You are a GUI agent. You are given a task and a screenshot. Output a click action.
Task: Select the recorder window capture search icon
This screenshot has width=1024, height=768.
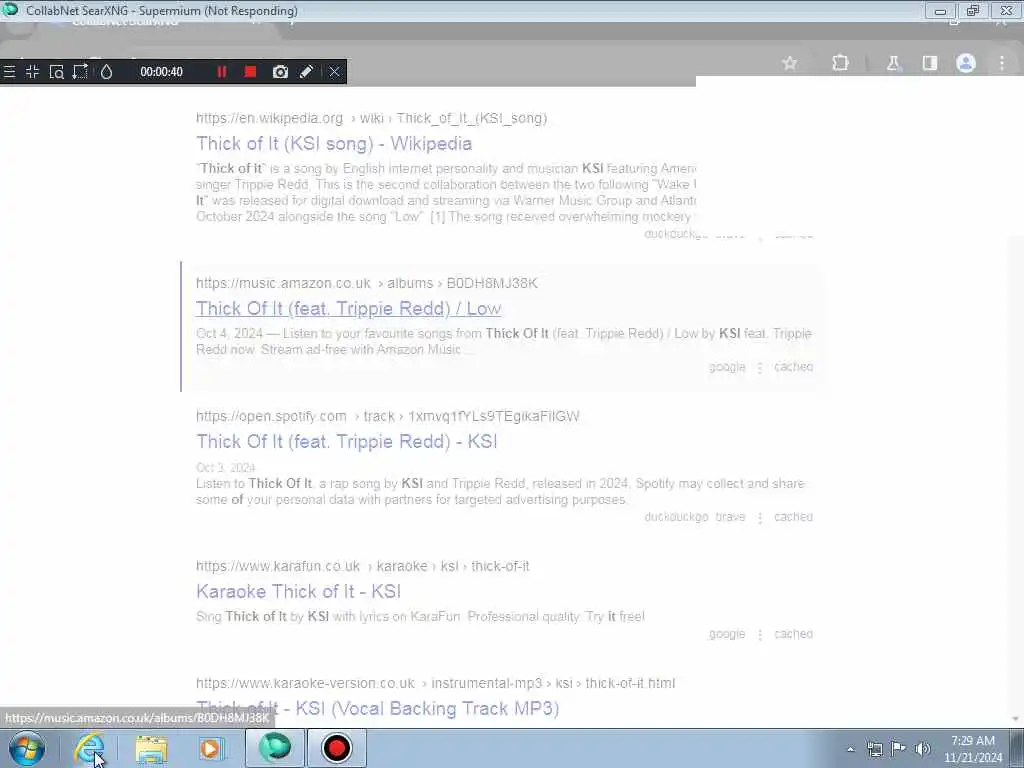pos(57,72)
